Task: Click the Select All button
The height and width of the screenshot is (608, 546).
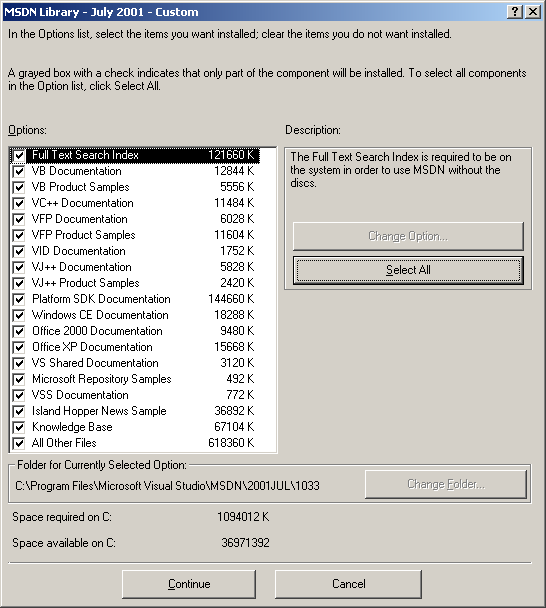Action: 408,270
